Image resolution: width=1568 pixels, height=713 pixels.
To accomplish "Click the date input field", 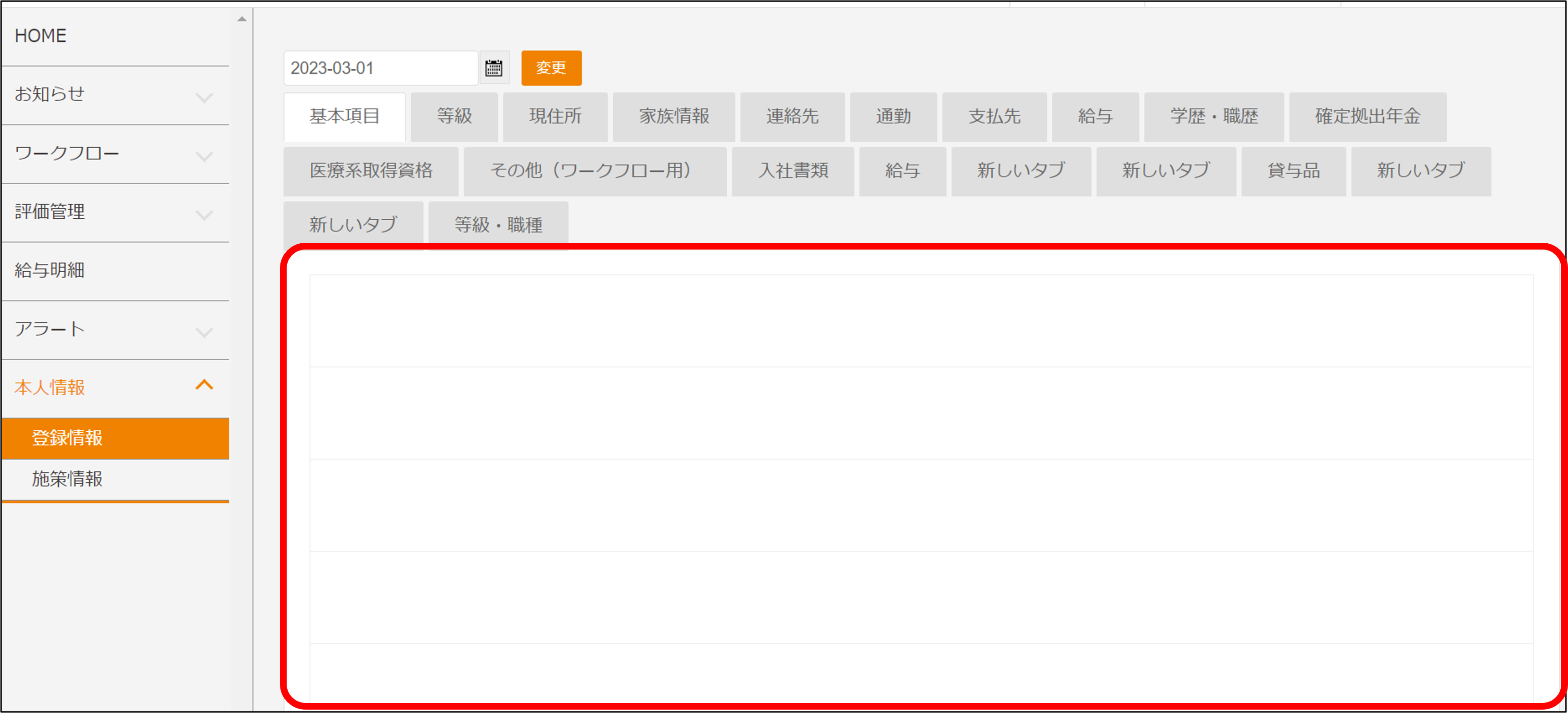I will coord(380,67).
